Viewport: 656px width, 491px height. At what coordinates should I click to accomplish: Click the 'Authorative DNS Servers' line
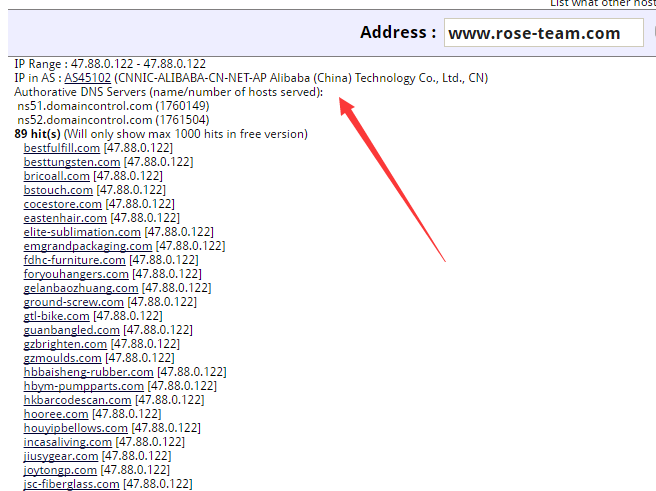(x=169, y=92)
